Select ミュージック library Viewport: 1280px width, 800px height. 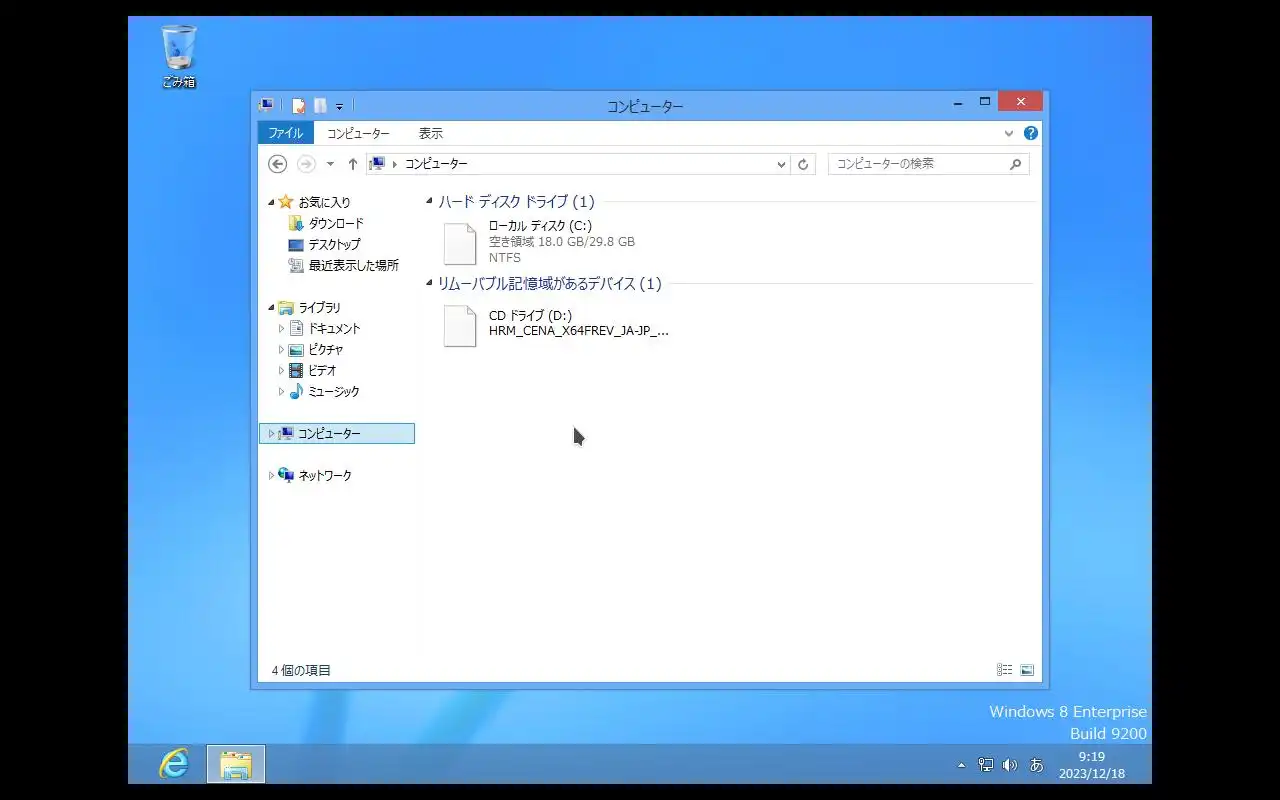(333, 392)
